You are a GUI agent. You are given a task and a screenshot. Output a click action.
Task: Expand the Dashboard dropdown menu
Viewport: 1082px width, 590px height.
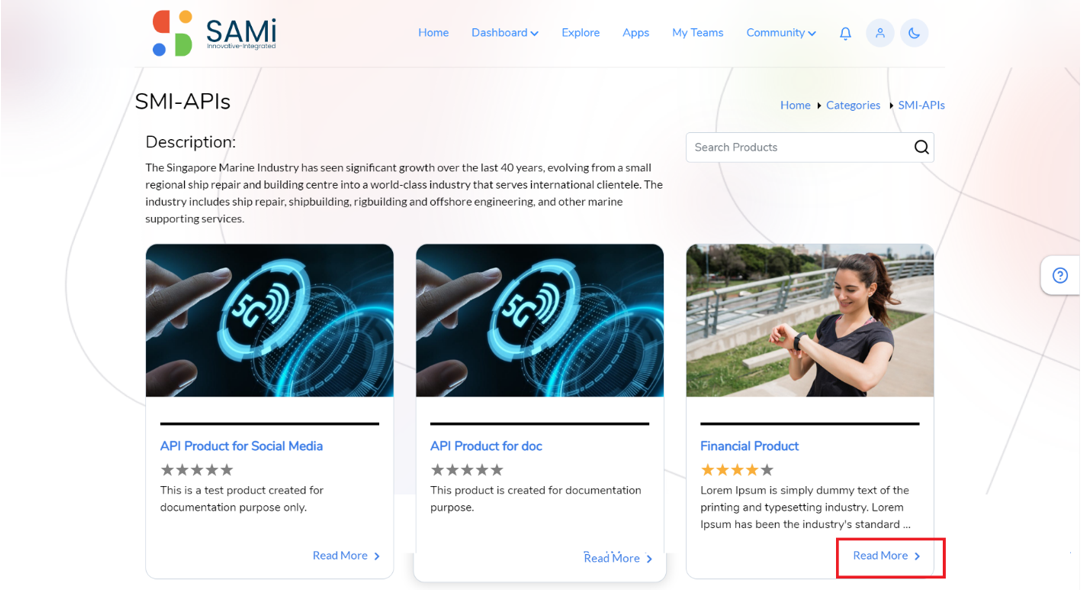(504, 32)
